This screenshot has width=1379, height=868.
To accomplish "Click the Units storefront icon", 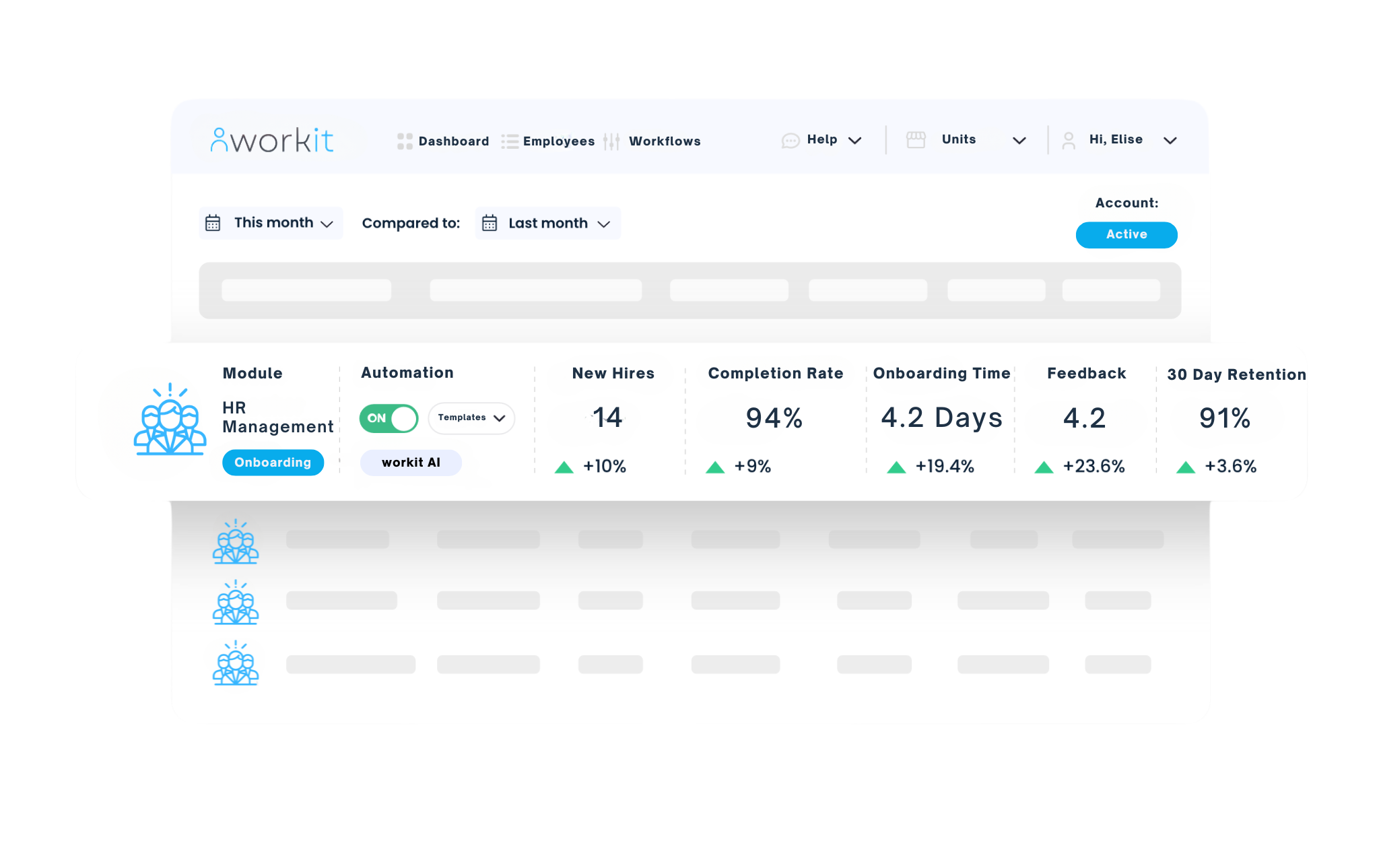I will (x=916, y=140).
